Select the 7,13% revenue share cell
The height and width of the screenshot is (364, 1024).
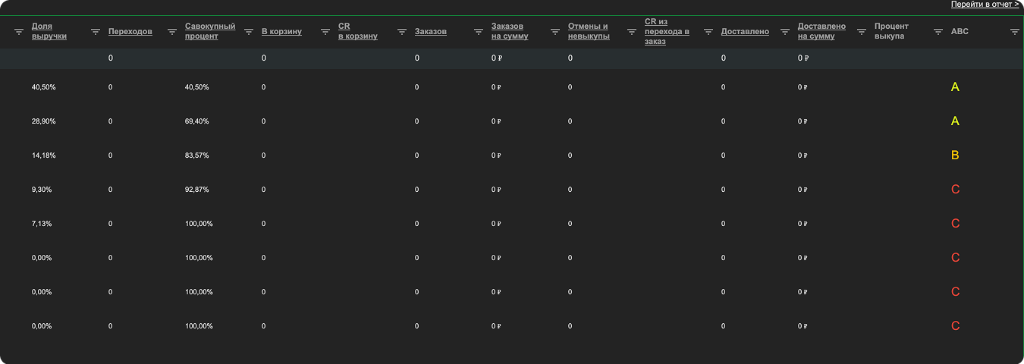click(42, 223)
